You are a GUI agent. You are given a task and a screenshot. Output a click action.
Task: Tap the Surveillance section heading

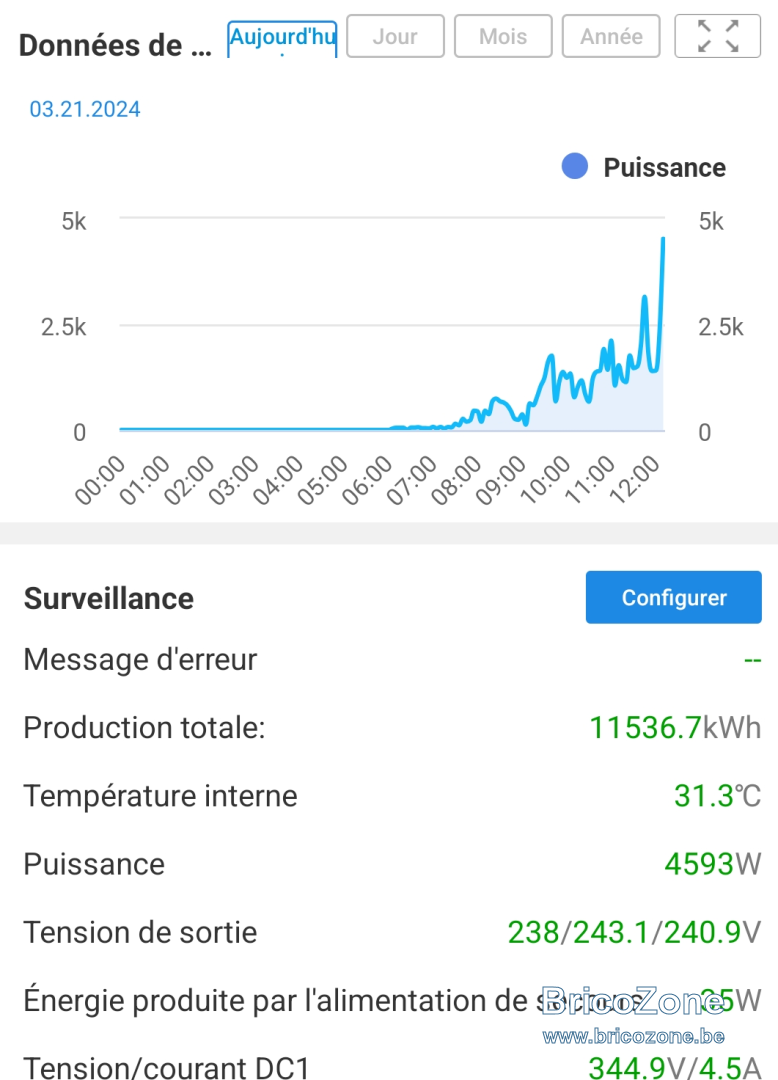pyautogui.click(x=109, y=598)
